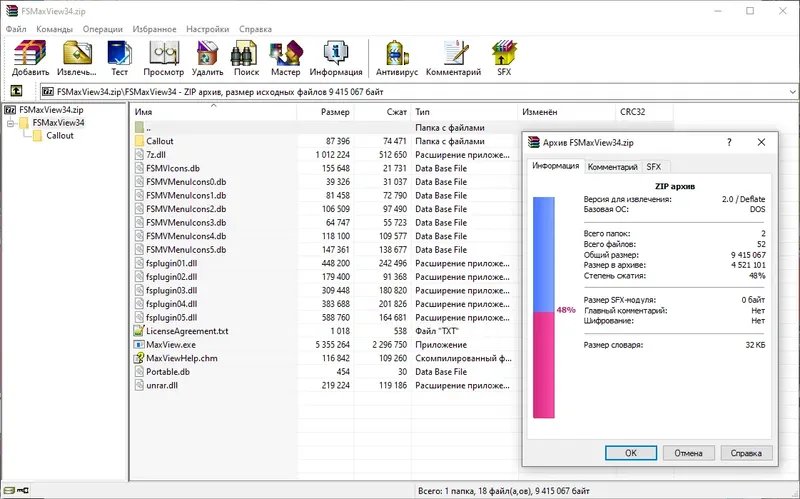Open the Команды menu

pos(55,29)
